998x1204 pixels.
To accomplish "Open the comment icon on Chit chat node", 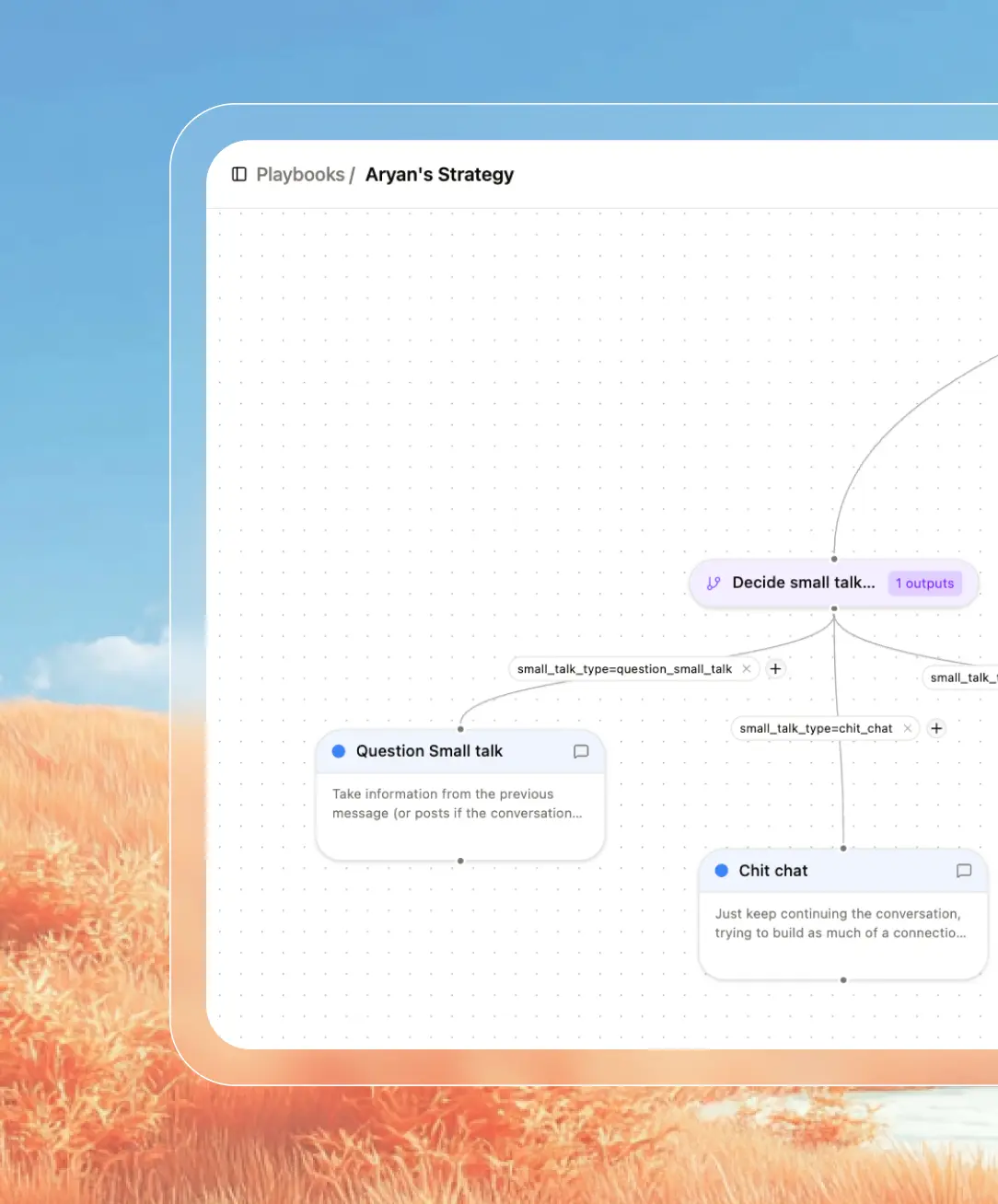I will [x=964, y=871].
